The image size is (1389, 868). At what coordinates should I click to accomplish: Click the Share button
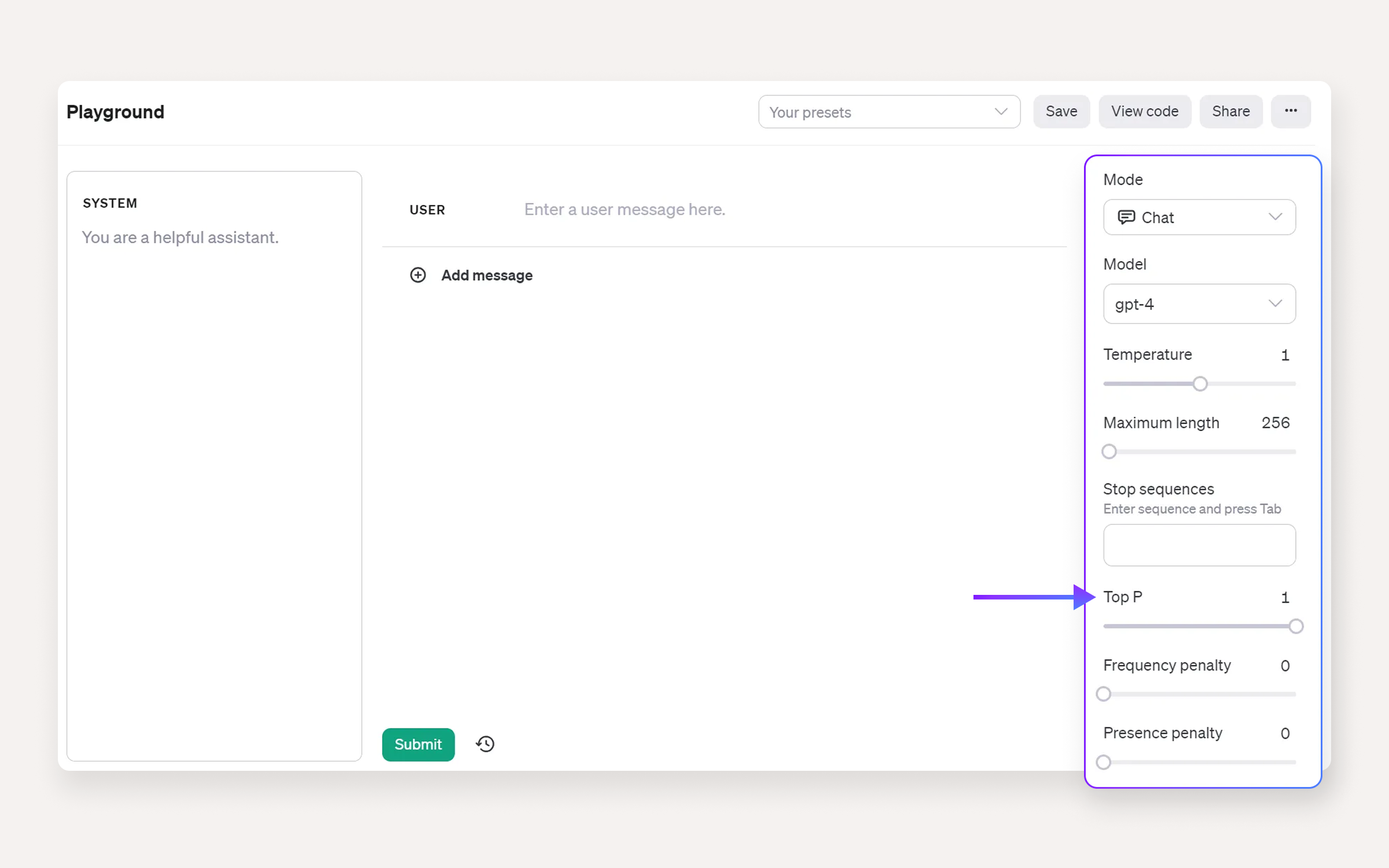[1230, 111]
